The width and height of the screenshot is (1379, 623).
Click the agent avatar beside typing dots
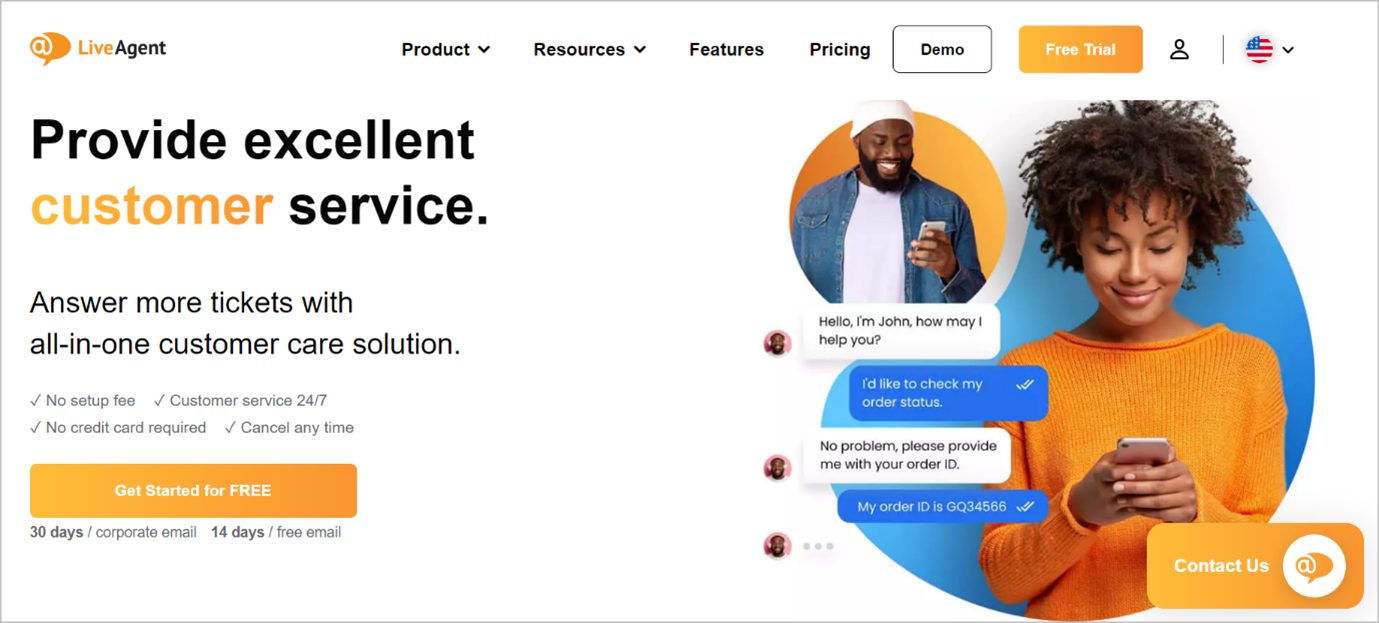coord(778,546)
